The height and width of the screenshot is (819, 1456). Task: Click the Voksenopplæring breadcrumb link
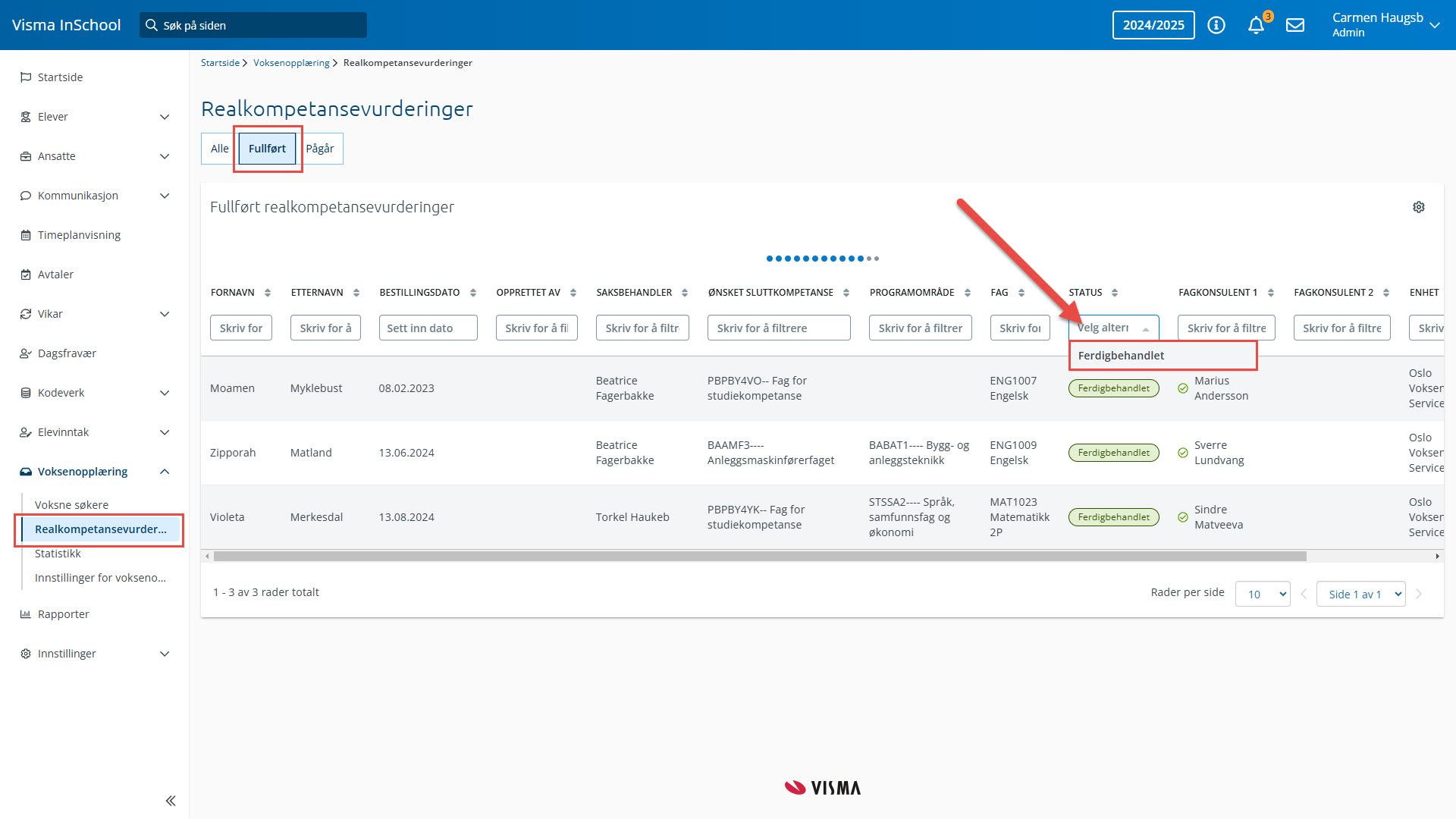pos(291,63)
